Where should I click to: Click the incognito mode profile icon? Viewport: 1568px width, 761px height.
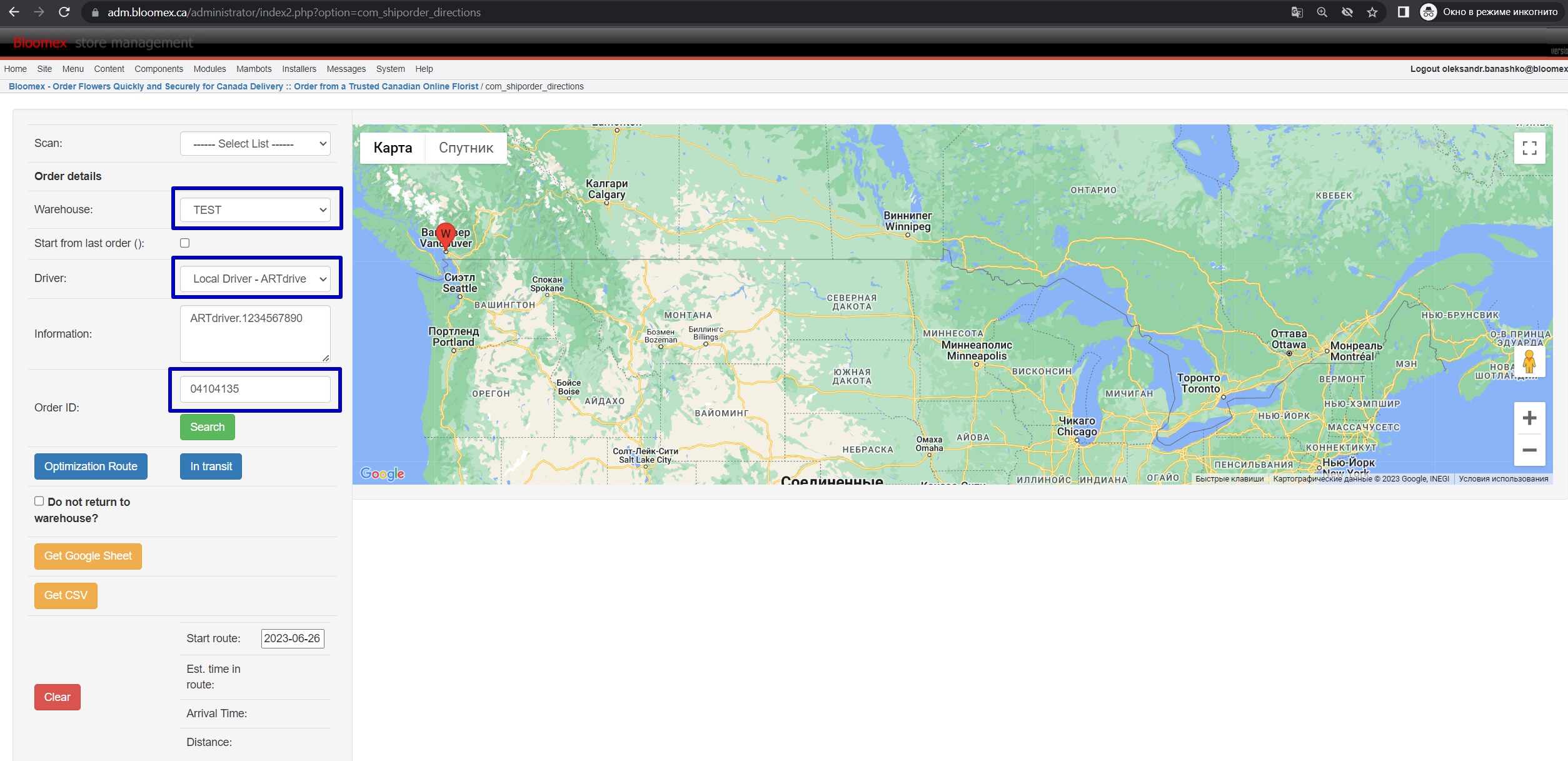tap(1429, 12)
